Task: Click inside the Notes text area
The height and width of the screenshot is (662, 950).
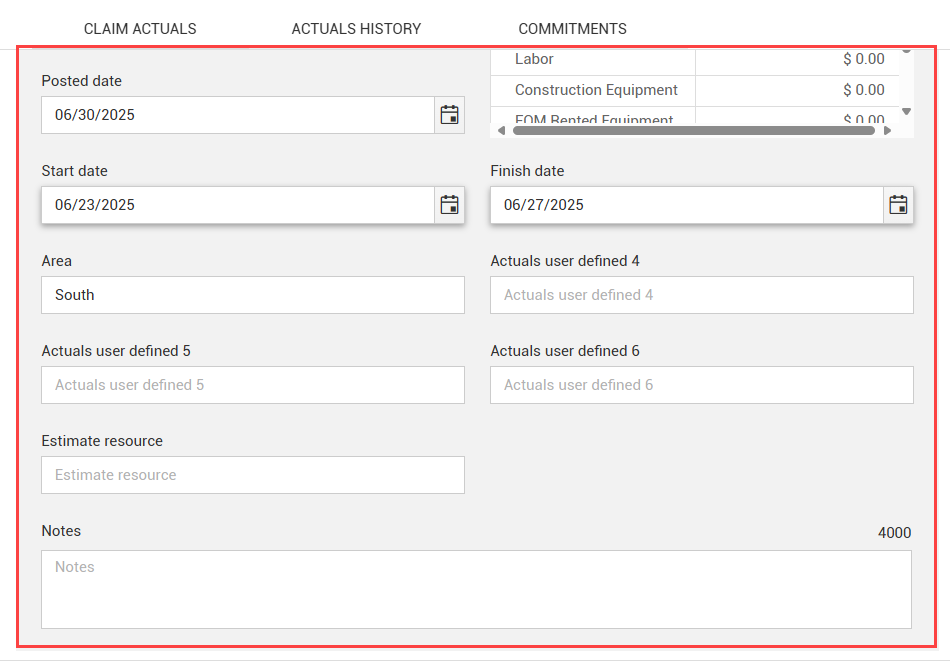Action: [476, 589]
